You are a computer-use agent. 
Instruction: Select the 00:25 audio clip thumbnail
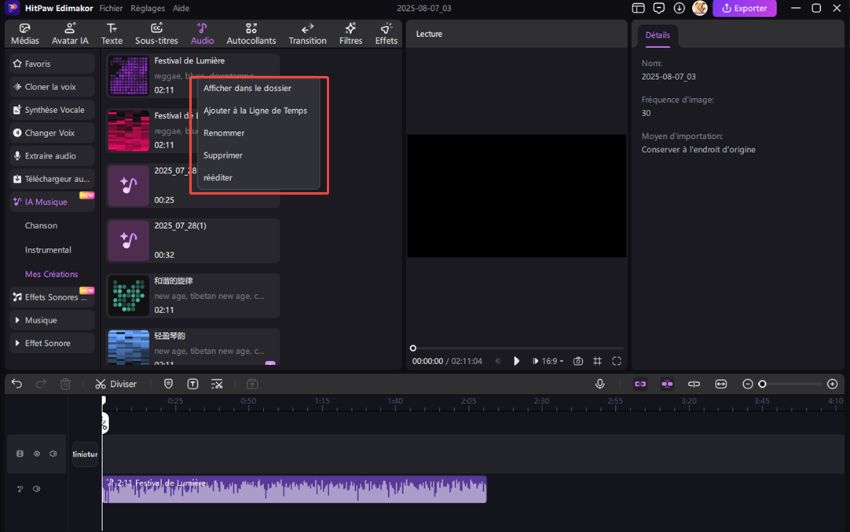tap(128, 186)
